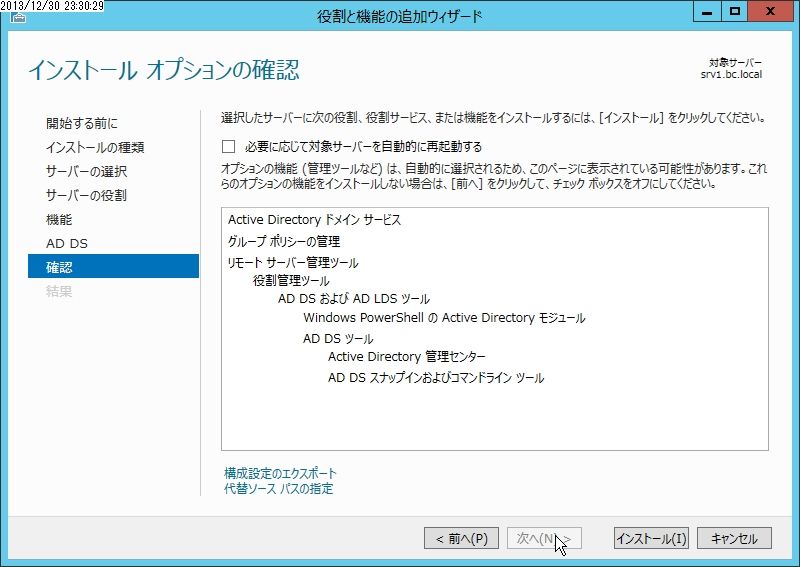
Task: Select the サーバーの役割 step
Action: [x=86, y=195]
